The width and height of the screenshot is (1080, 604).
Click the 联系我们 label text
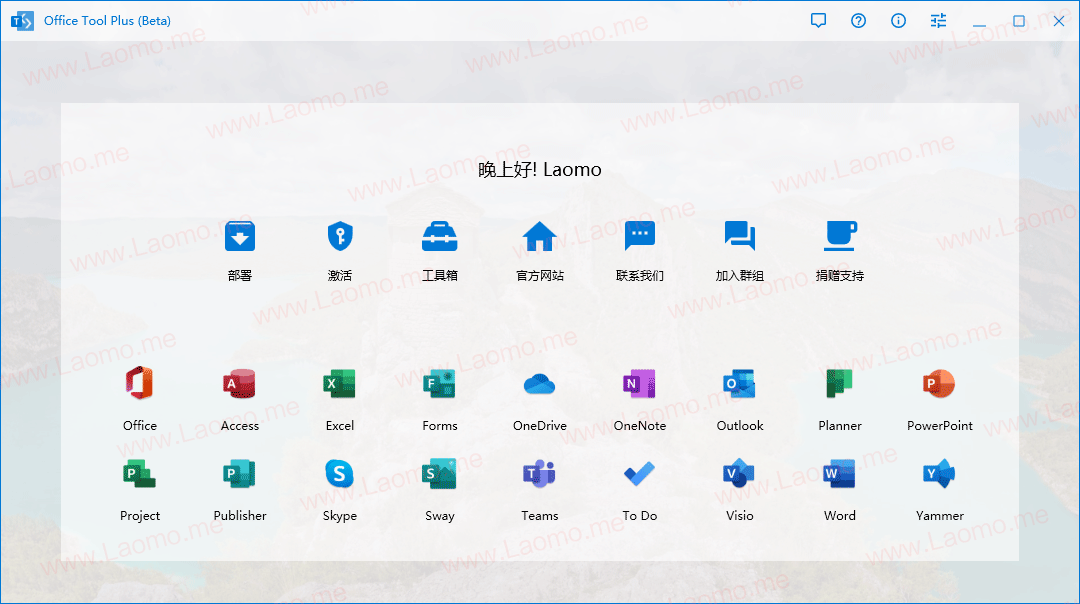tap(640, 275)
